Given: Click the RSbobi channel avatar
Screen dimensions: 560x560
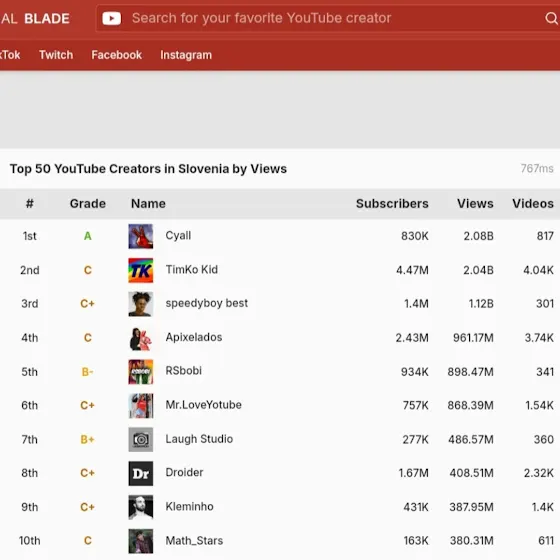Looking at the screenshot, I should (141, 372).
